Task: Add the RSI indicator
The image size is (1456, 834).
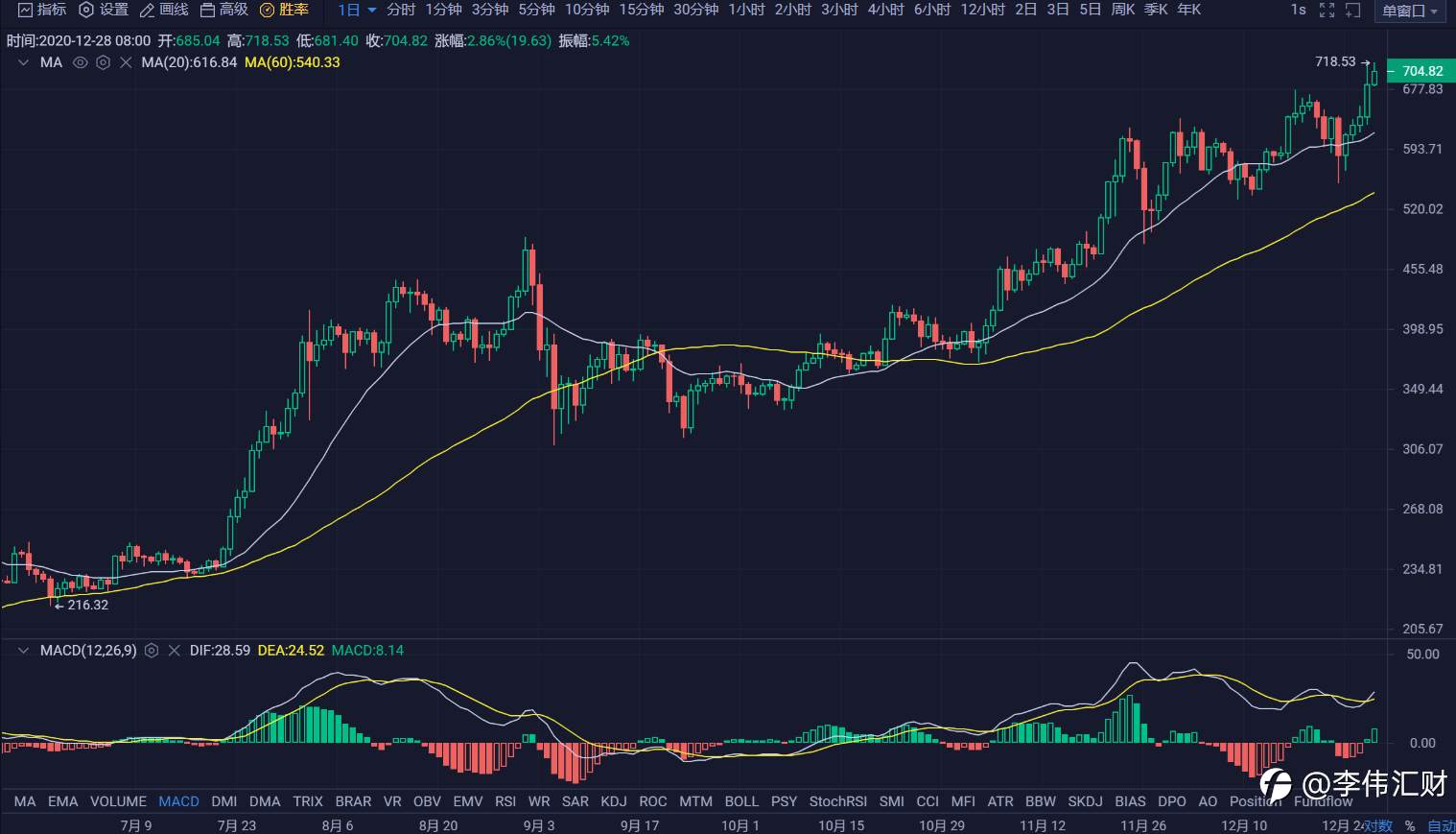Action: tap(505, 801)
